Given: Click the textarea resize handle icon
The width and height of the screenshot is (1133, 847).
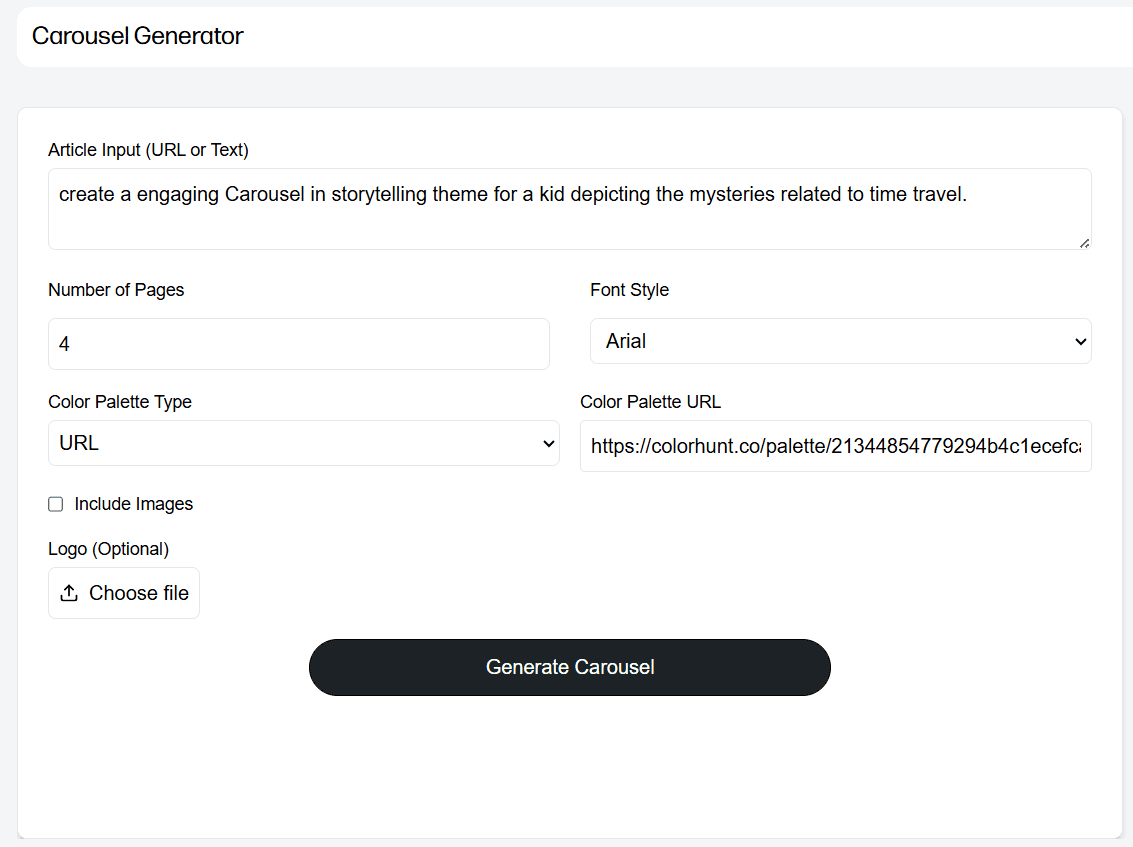Looking at the screenshot, I should coord(1084,244).
